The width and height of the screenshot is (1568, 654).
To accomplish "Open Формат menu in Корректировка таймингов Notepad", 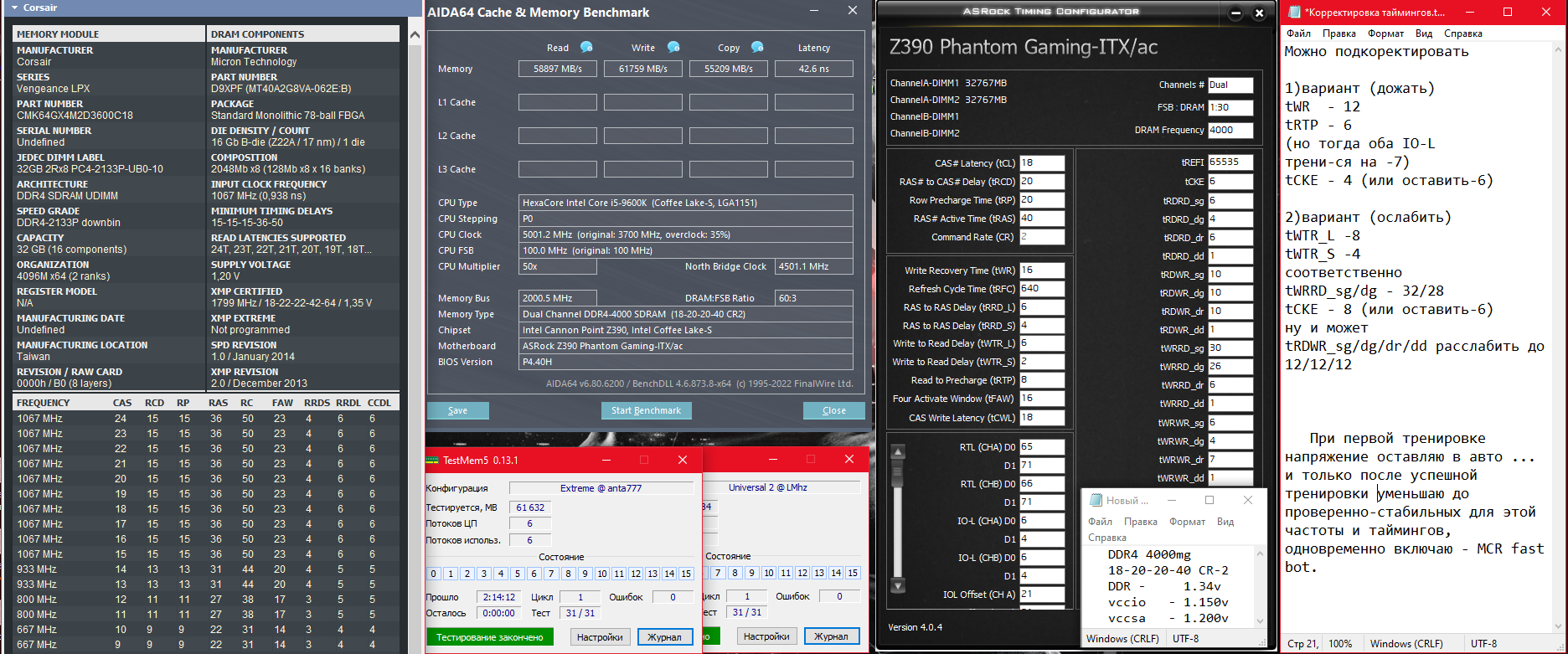I will tap(1385, 33).
